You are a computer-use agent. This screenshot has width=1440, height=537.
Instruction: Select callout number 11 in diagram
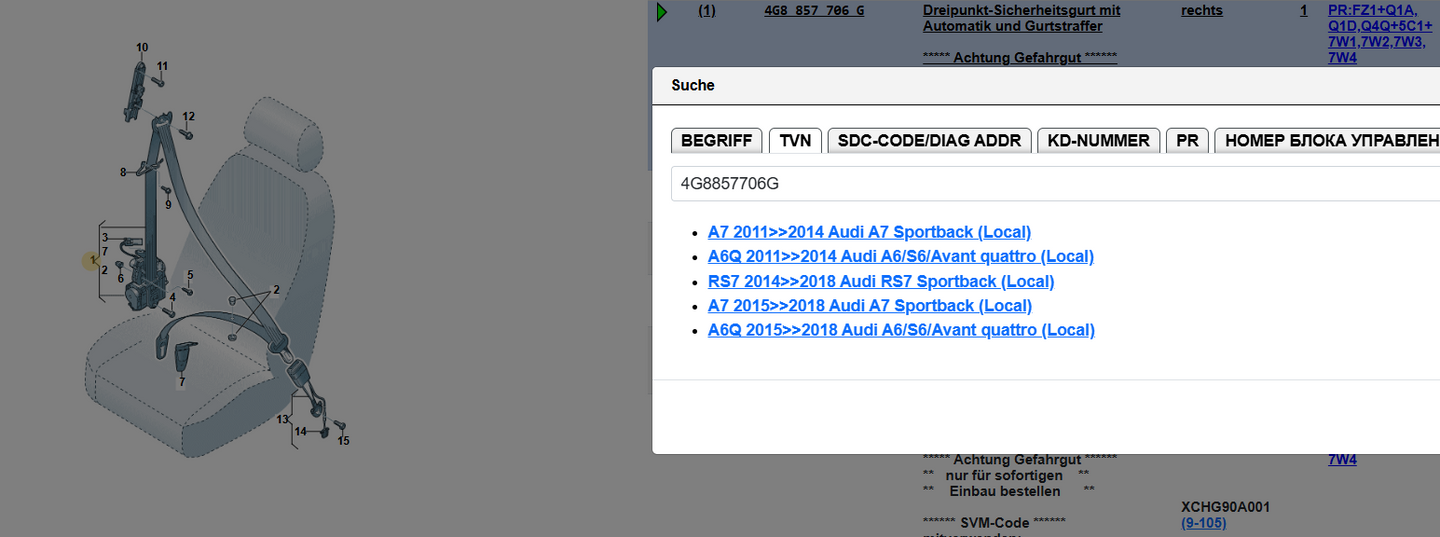click(162, 66)
